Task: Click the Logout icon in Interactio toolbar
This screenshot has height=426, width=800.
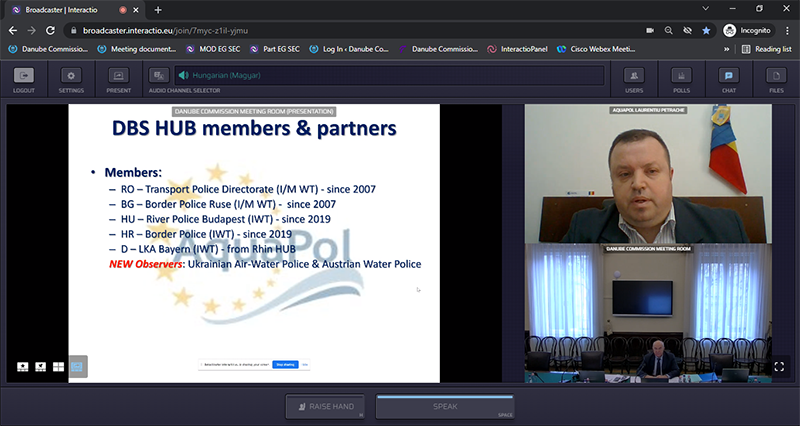Action: pos(23,76)
